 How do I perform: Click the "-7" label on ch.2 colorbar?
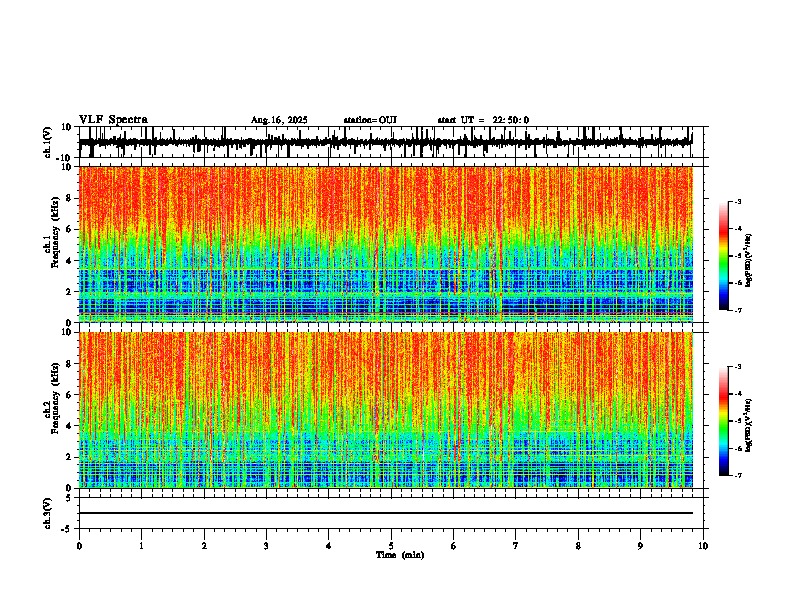(737, 475)
